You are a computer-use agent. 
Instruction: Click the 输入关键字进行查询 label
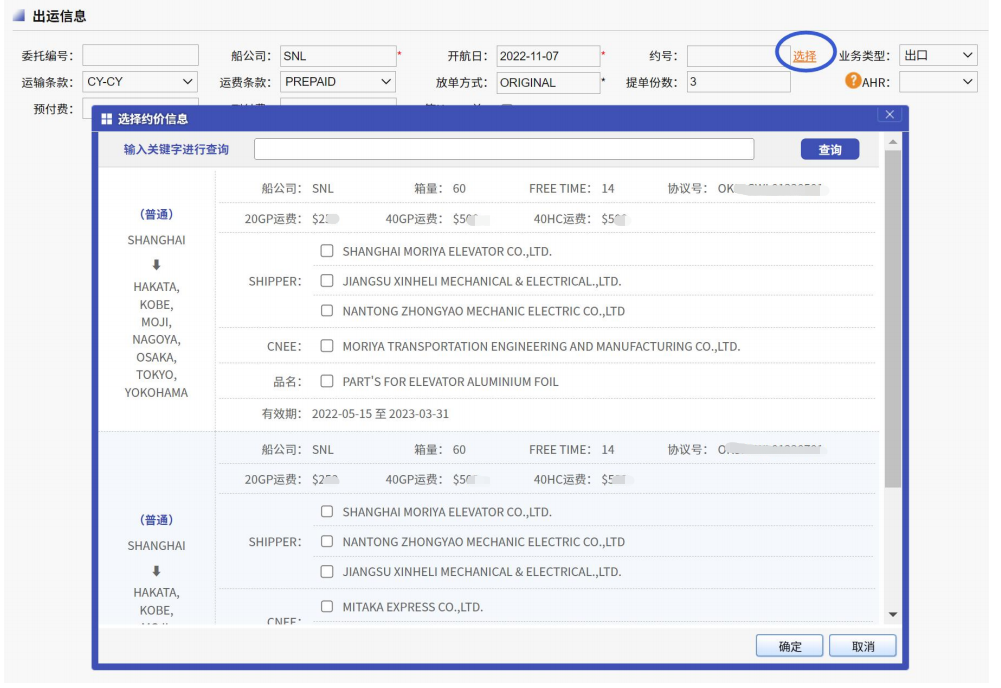[176, 149]
